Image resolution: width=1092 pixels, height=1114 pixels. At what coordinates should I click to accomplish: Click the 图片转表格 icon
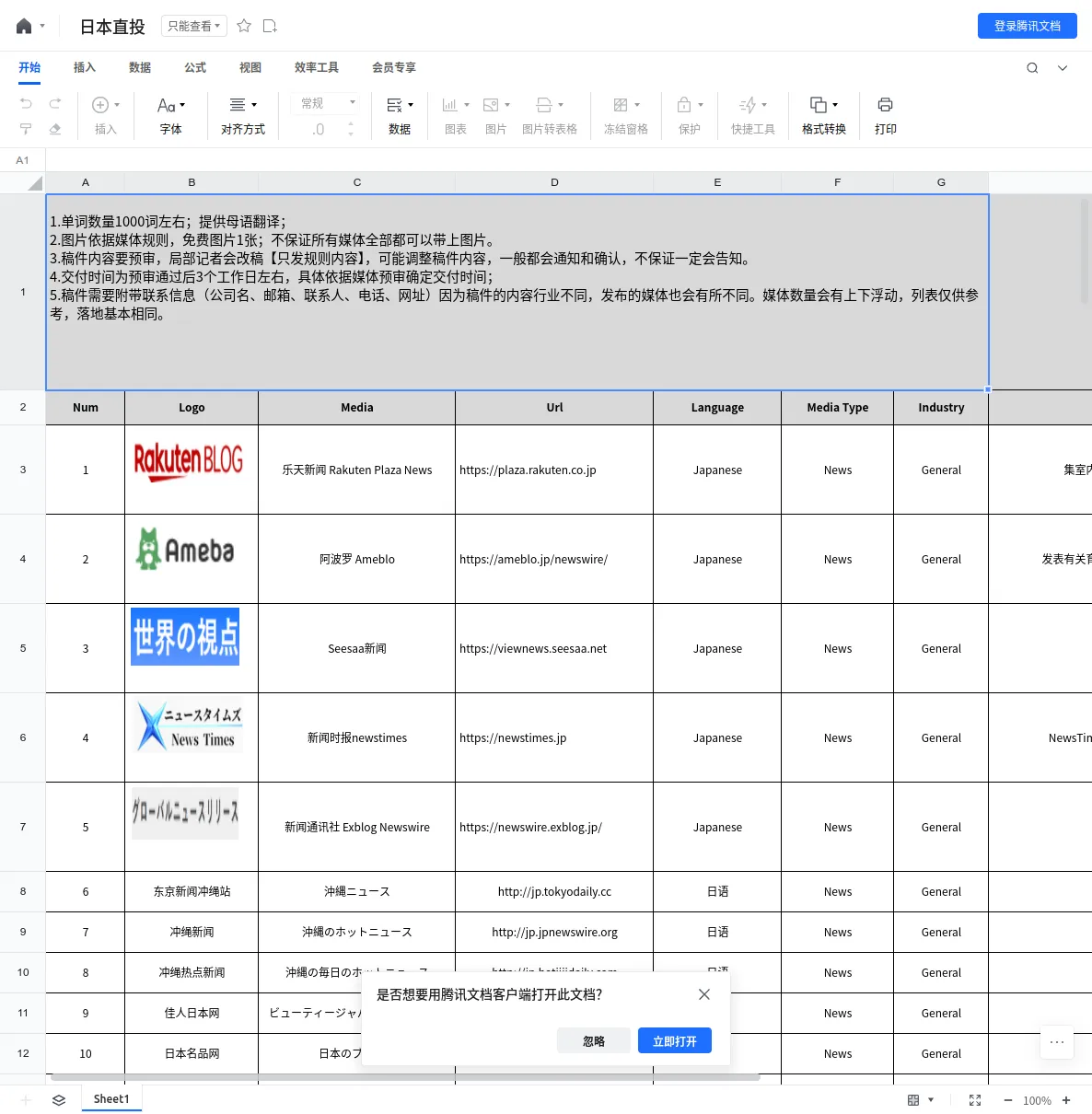pyautogui.click(x=544, y=105)
